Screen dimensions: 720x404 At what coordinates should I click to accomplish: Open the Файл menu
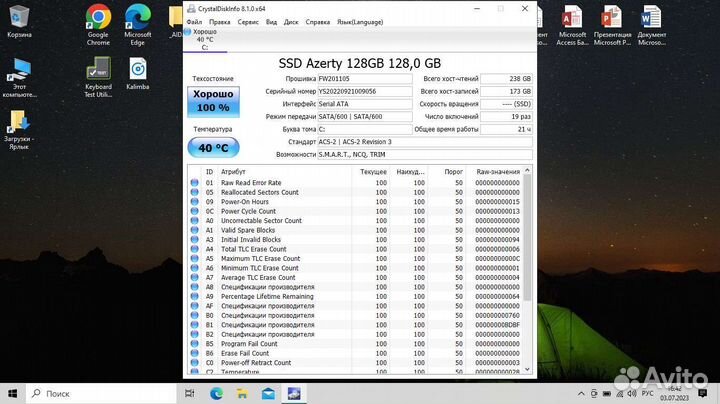tap(194, 22)
